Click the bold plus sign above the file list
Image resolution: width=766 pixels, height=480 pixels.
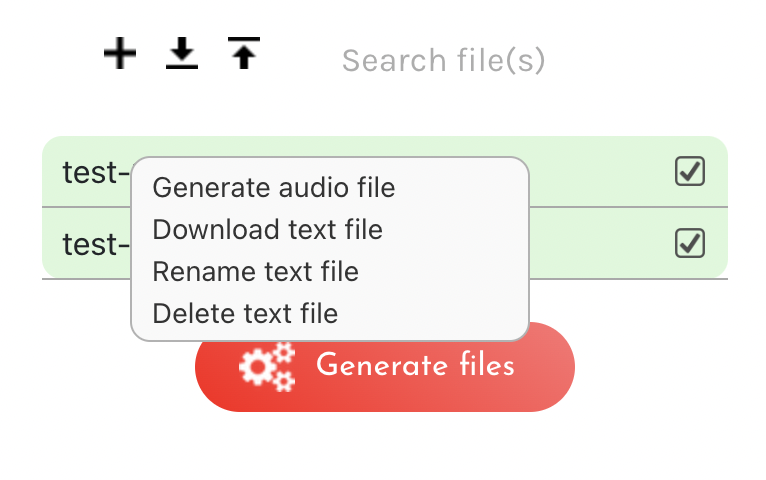point(120,53)
